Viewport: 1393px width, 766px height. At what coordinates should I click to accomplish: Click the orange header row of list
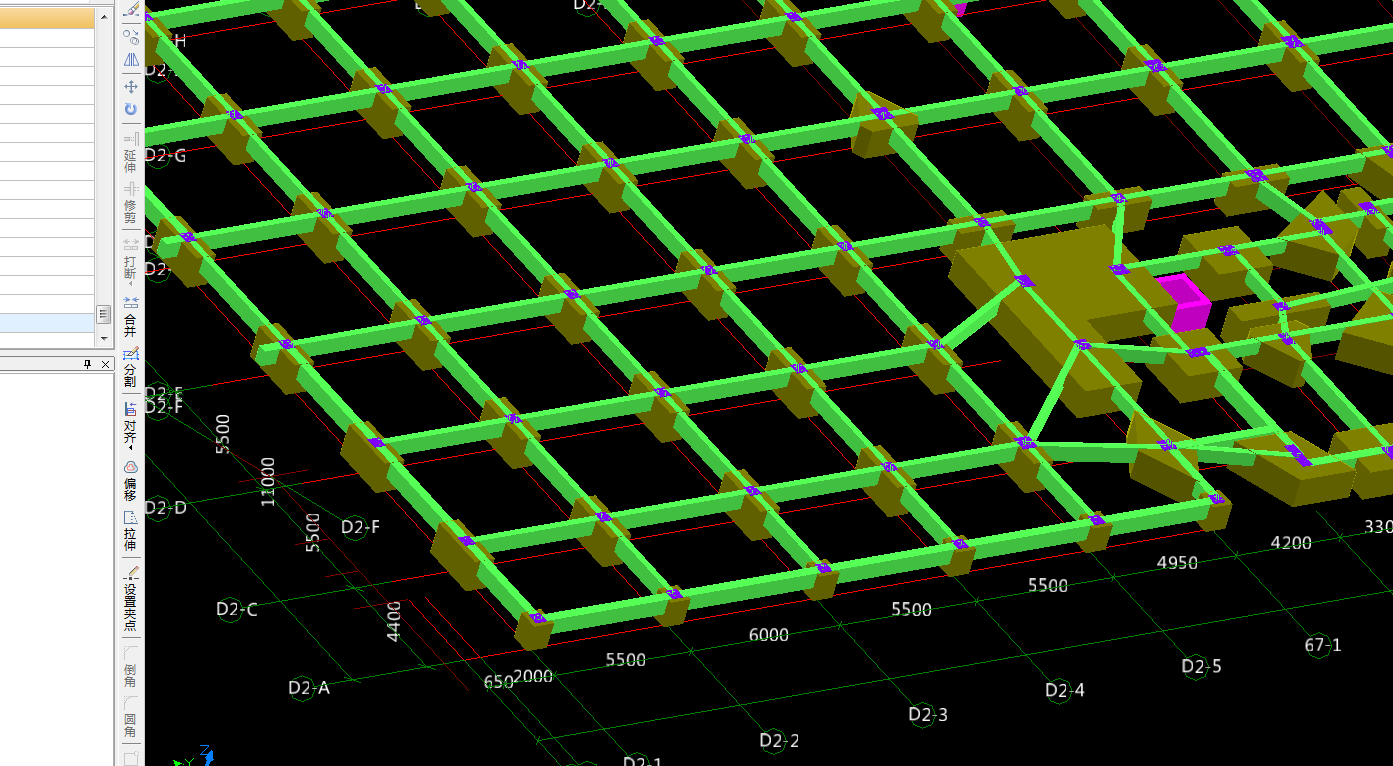(x=48, y=18)
